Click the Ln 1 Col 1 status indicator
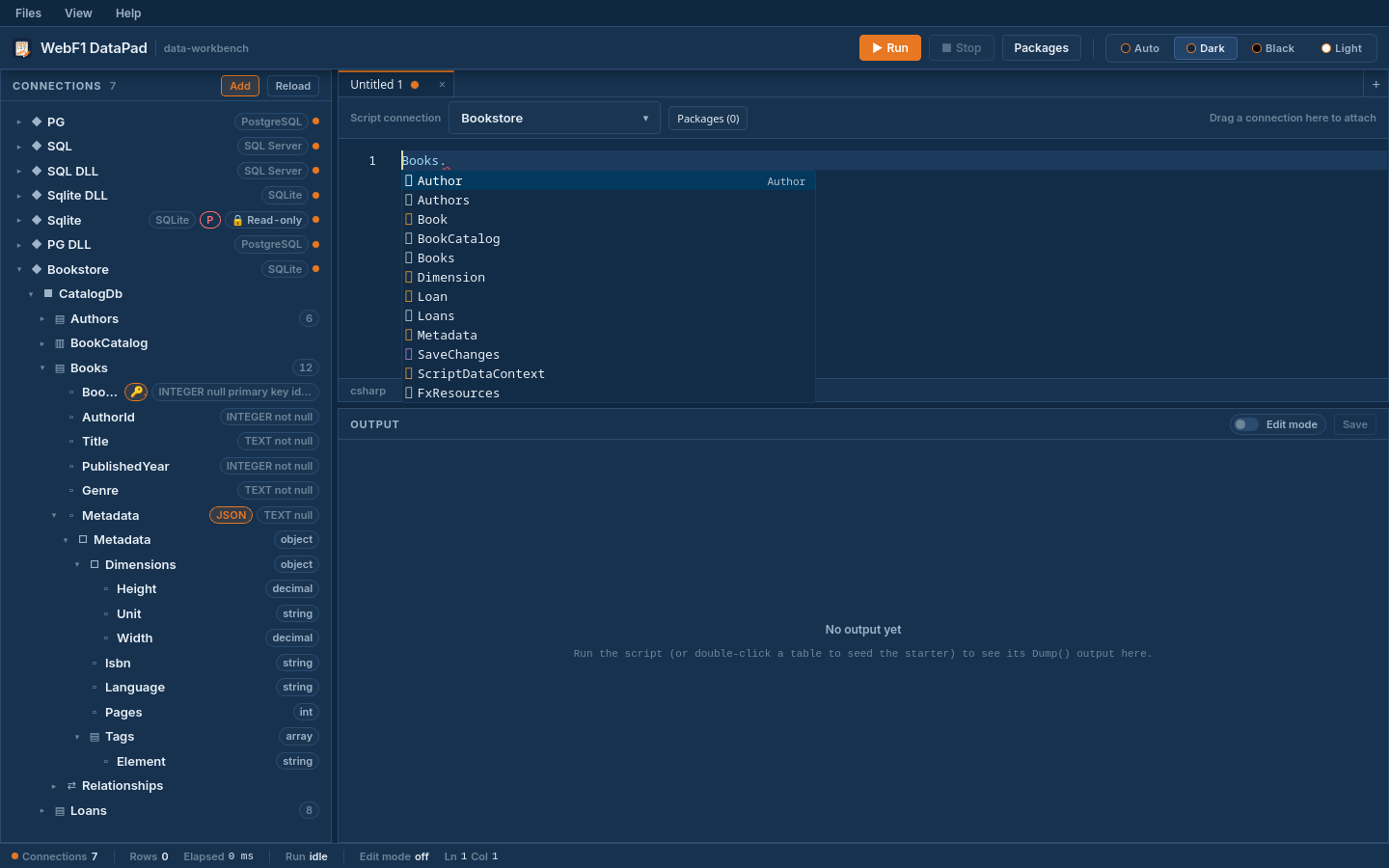This screenshot has width=1389, height=868. click(x=471, y=856)
